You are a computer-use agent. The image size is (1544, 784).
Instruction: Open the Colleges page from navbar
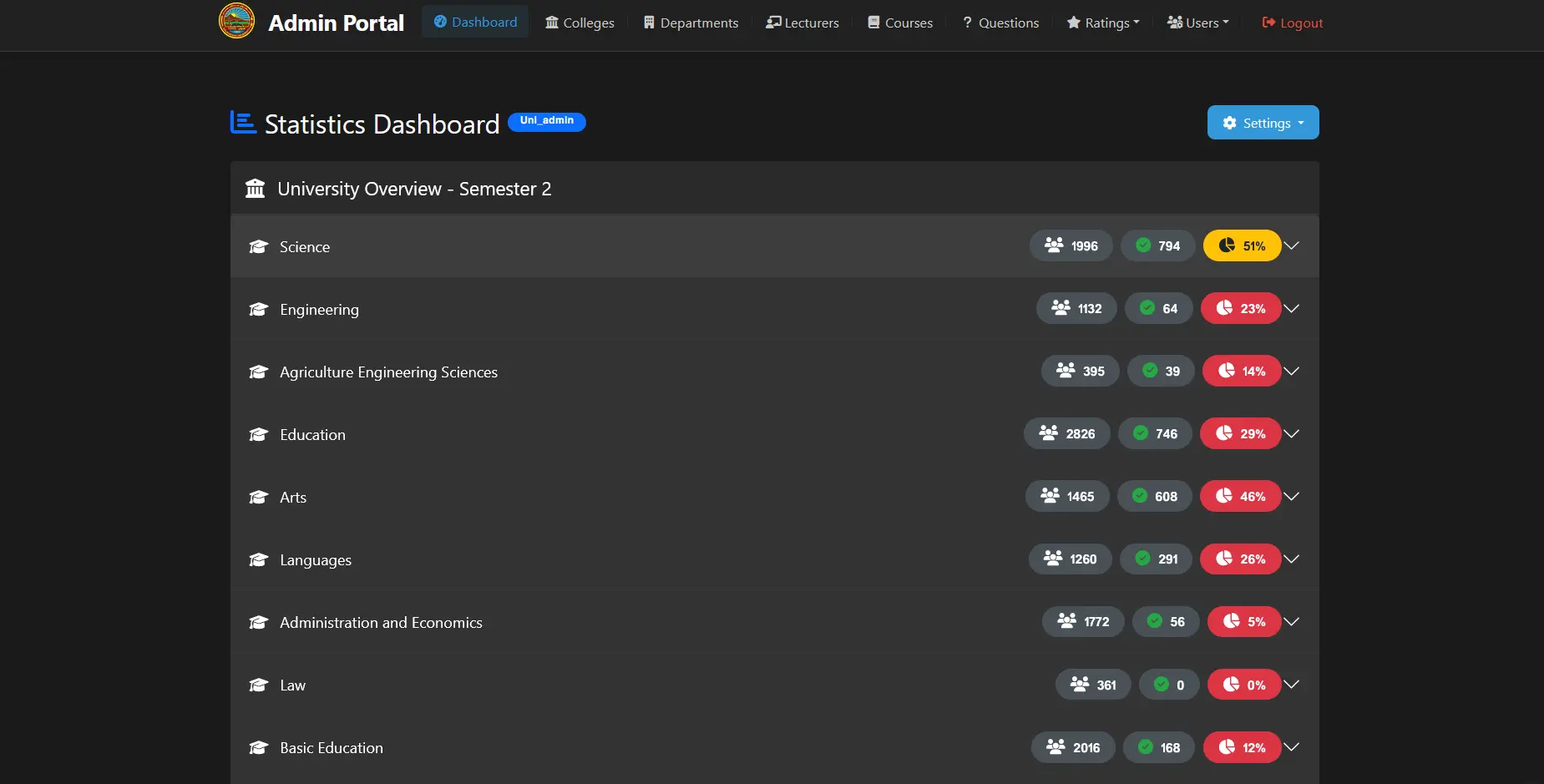580,23
